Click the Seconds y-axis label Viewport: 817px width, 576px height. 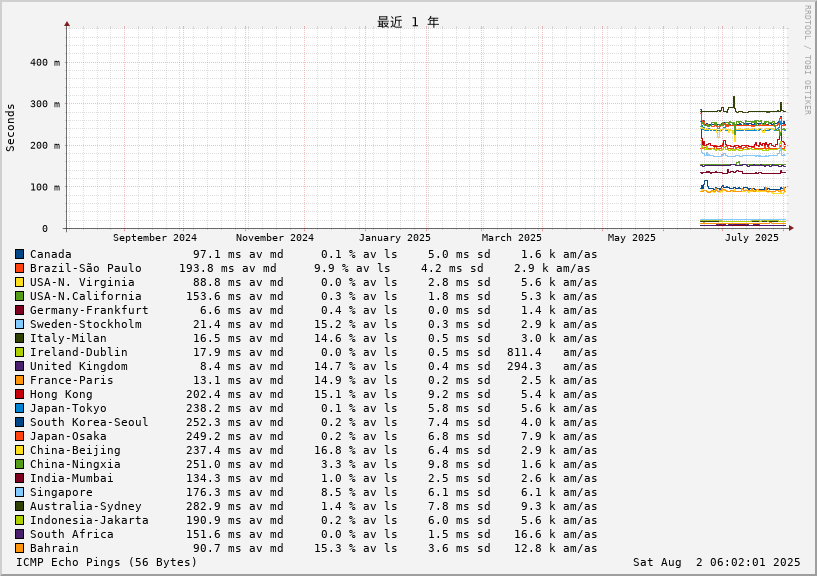click(x=10, y=128)
